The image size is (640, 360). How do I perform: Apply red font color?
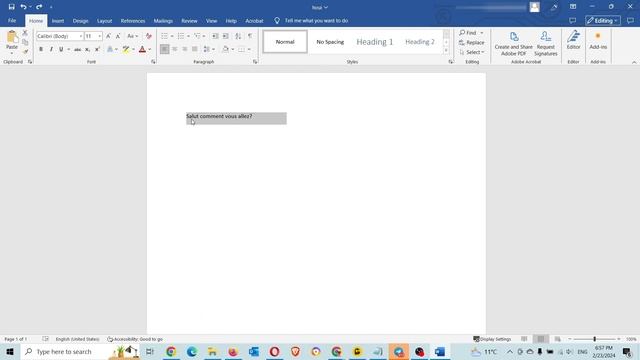pyautogui.click(x=142, y=49)
